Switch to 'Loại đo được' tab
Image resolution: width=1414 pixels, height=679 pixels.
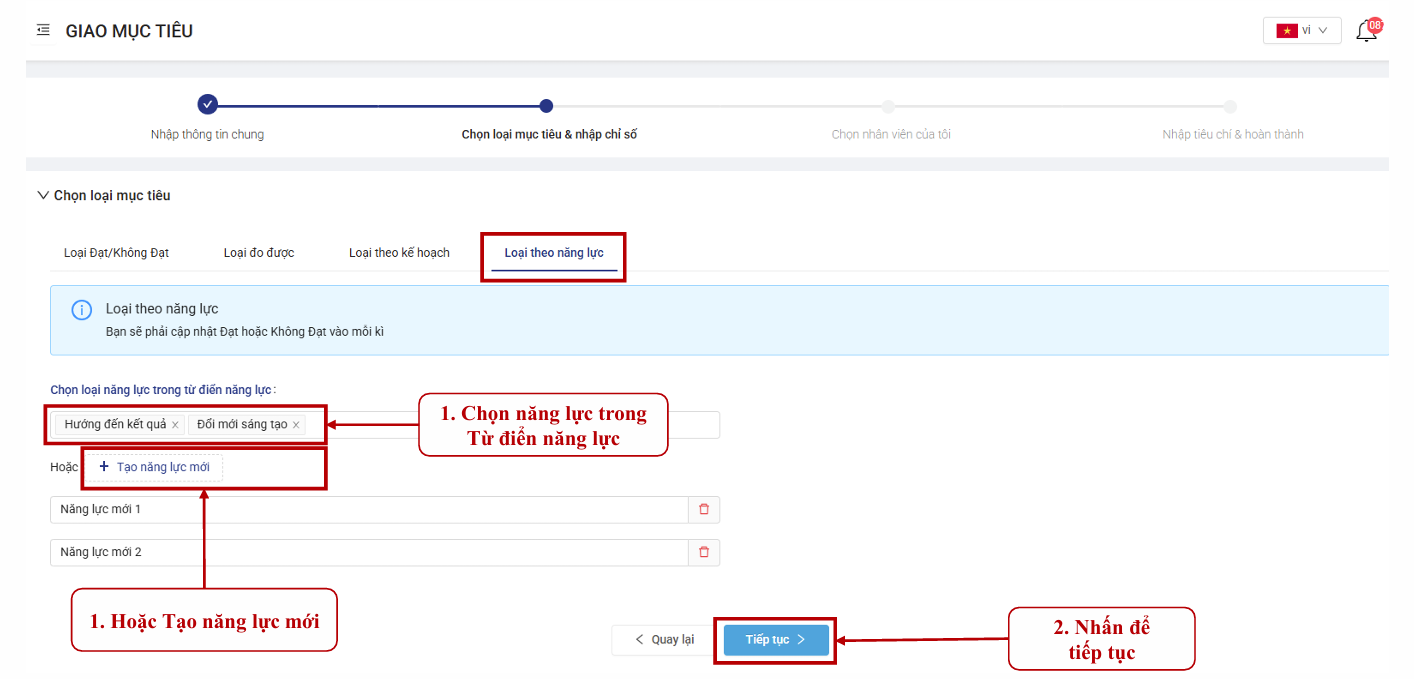point(259,253)
